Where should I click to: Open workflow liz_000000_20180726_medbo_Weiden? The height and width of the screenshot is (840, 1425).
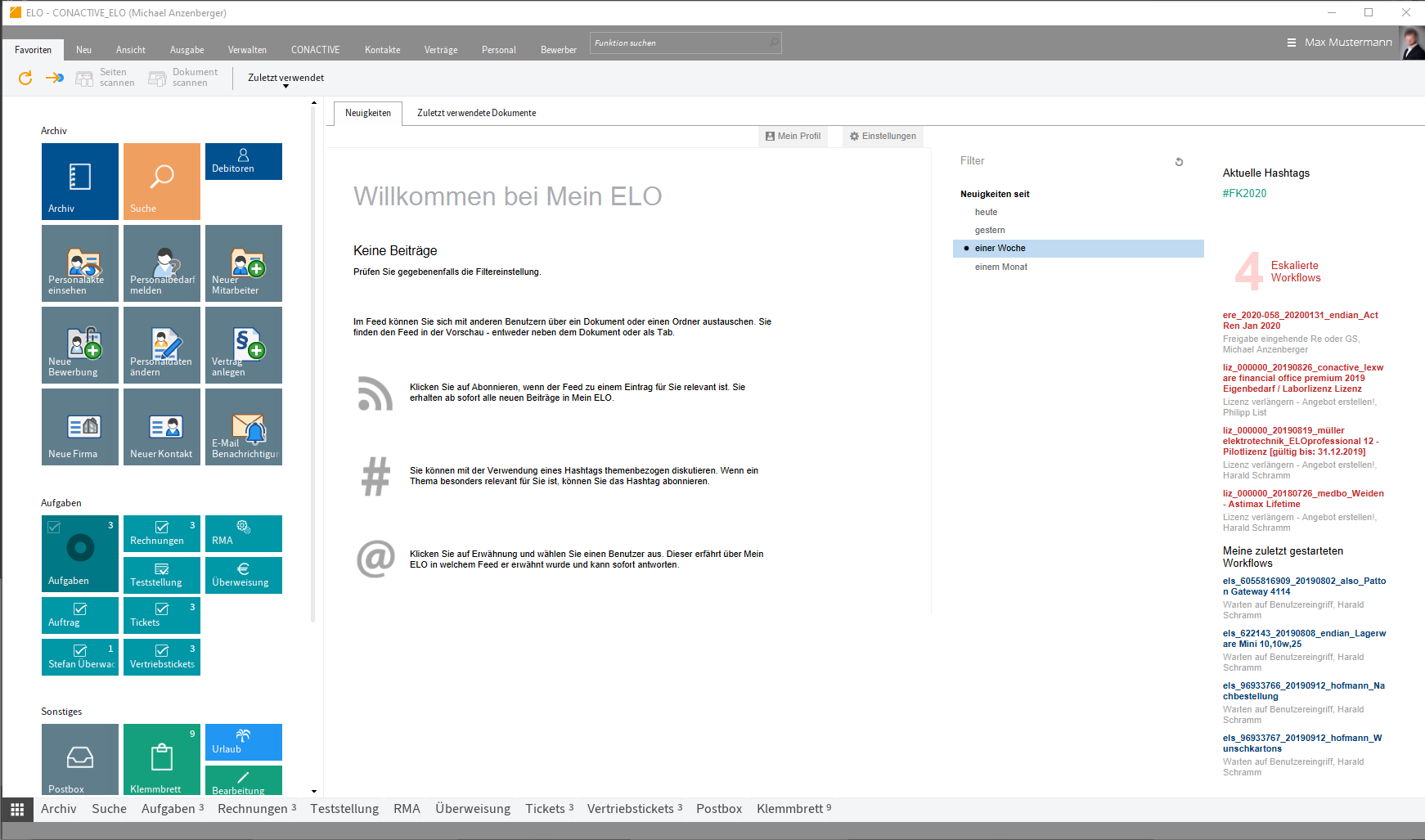pyautogui.click(x=1303, y=498)
